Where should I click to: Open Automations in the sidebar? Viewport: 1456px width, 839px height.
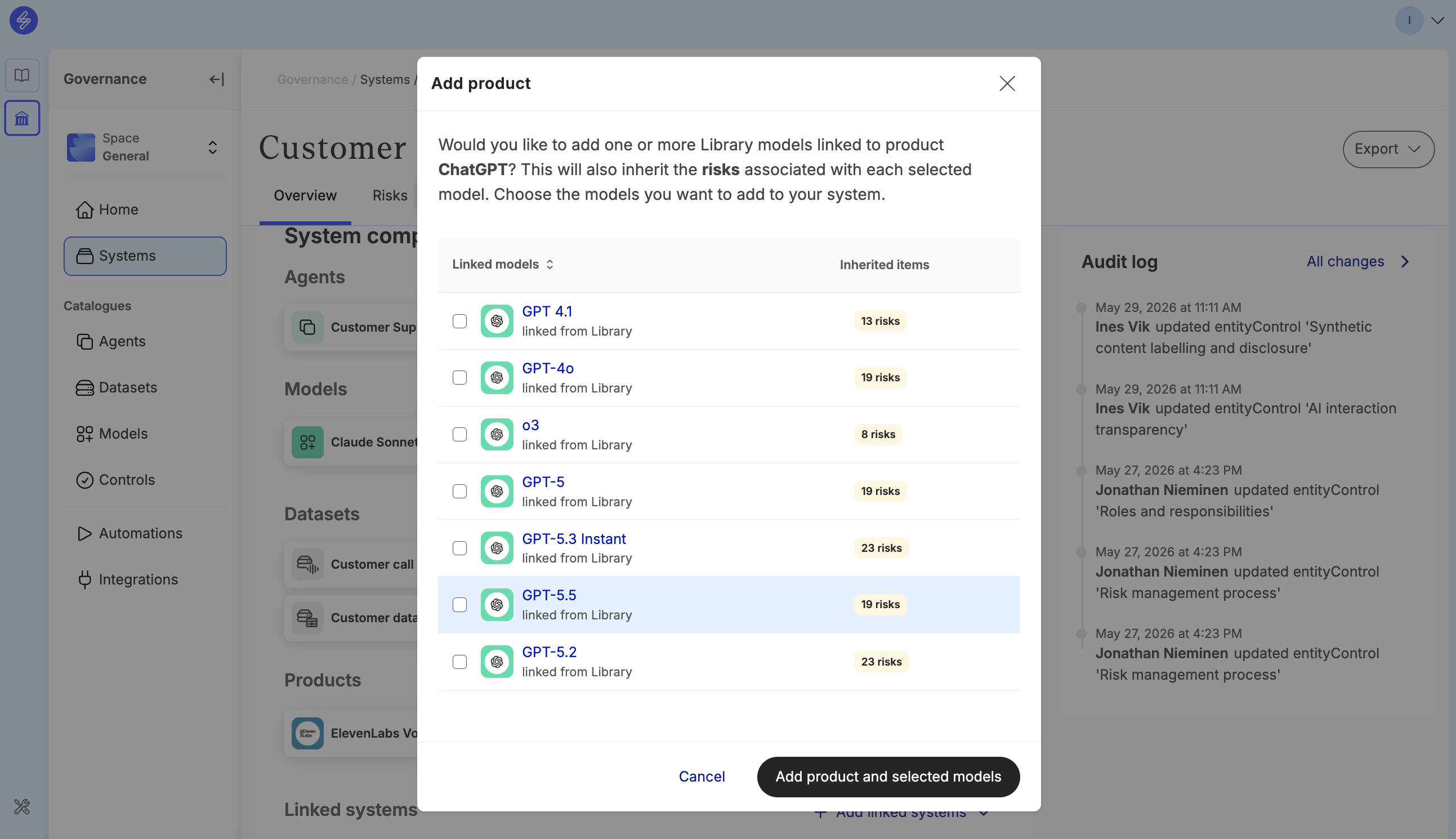coord(145,534)
